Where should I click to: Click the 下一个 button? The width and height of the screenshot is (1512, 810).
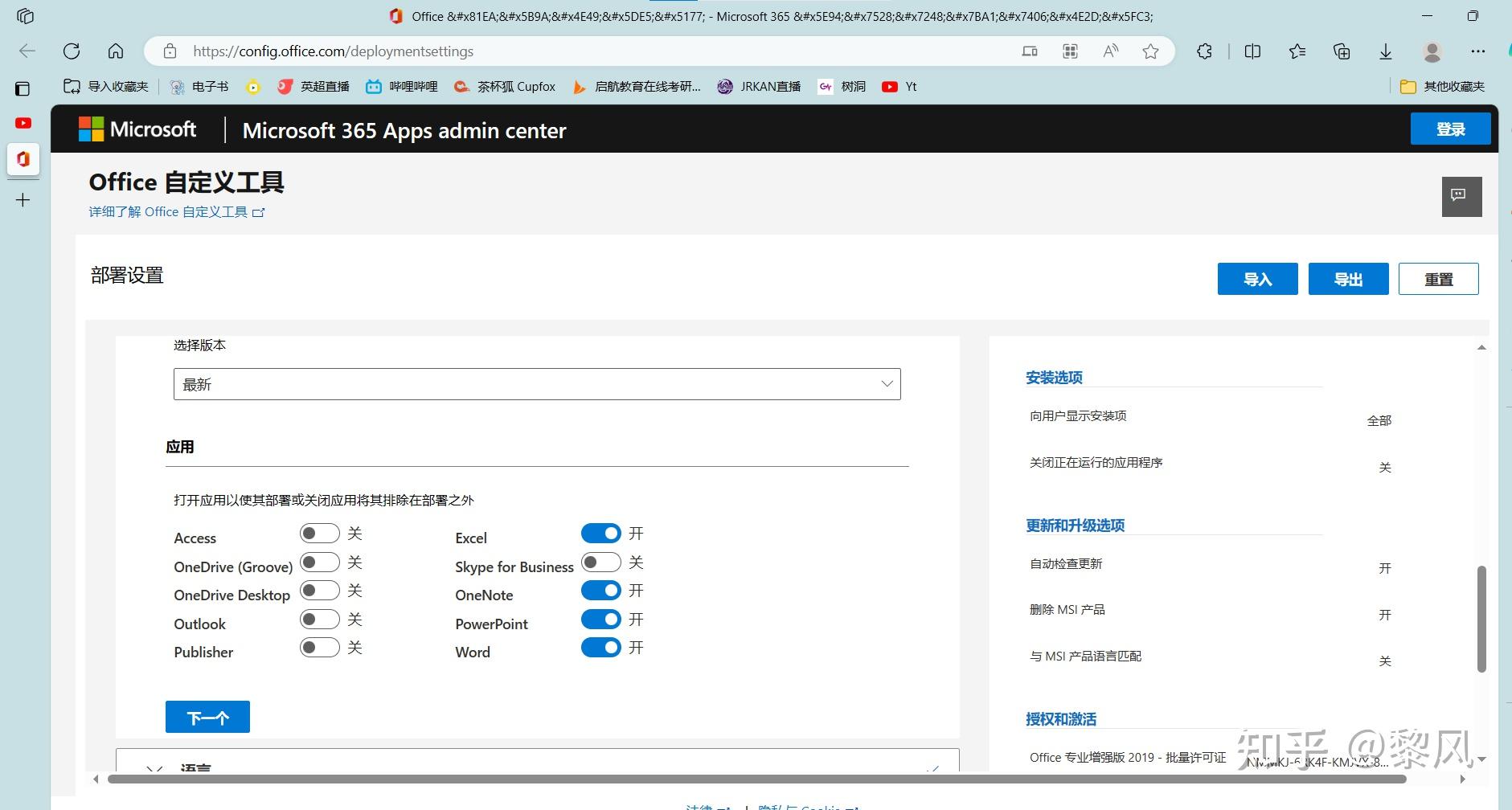point(207,717)
